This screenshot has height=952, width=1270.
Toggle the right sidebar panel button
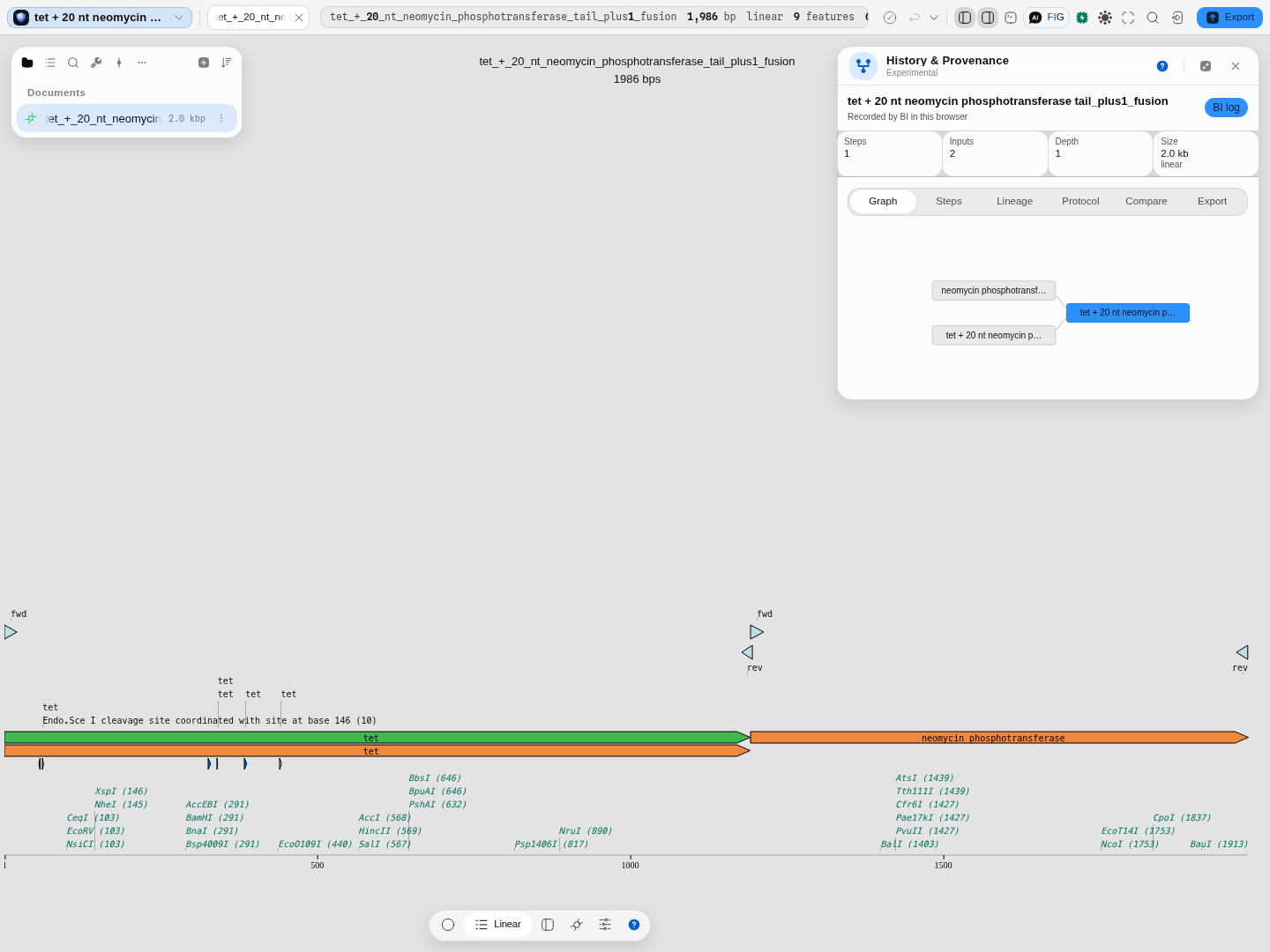click(x=988, y=18)
